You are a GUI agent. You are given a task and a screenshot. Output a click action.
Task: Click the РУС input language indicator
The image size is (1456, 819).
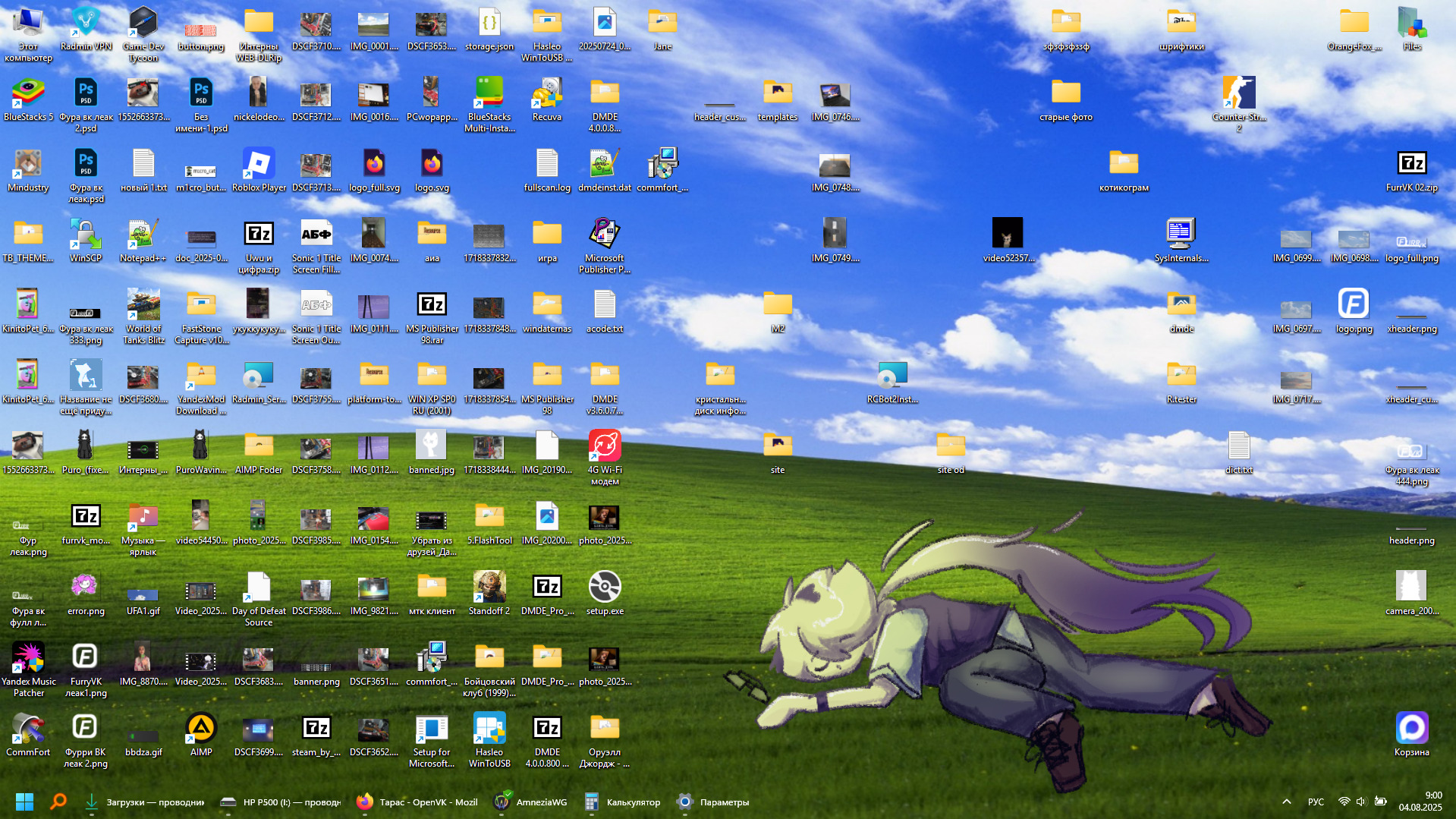tap(1316, 802)
